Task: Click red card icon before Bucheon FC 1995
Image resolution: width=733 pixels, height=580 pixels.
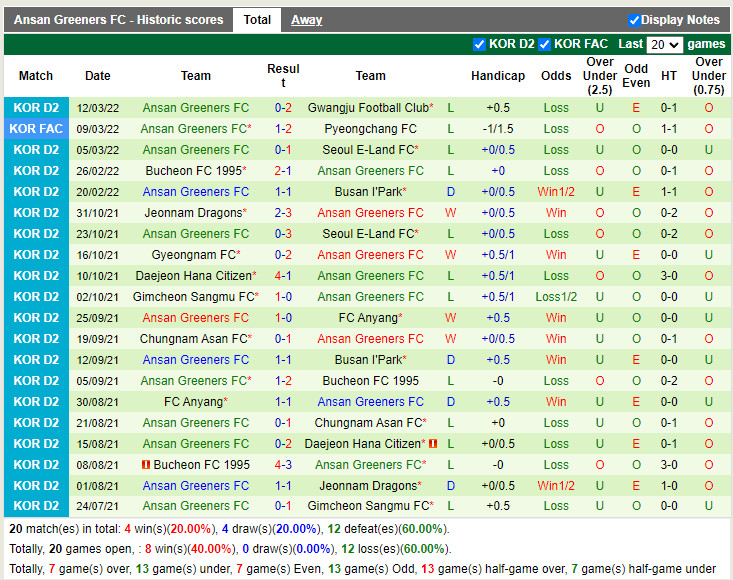Action: click(x=146, y=465)
